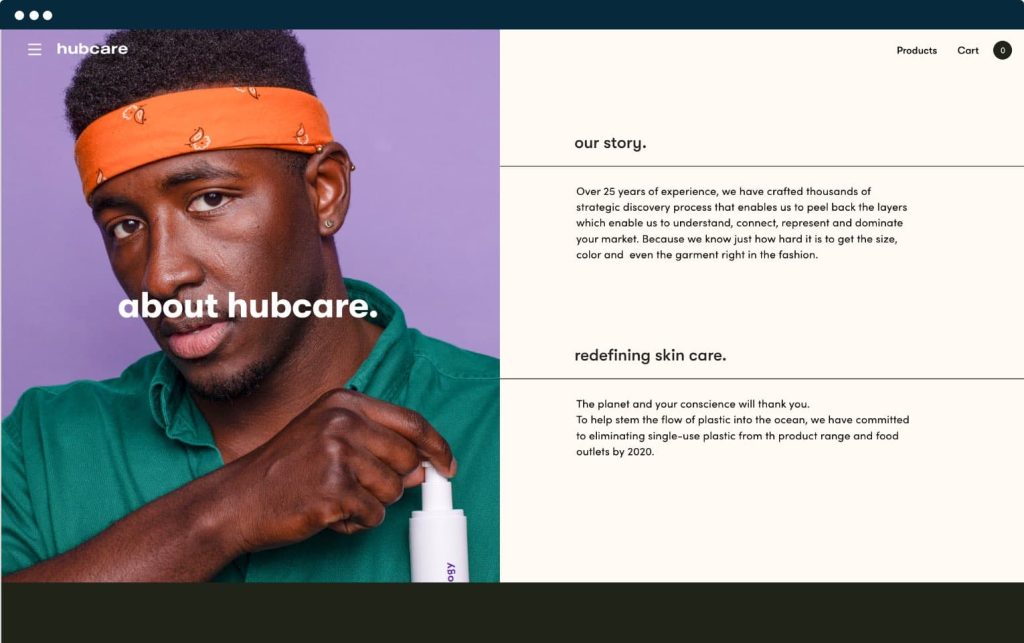
Task: Click the 'redefining skin care.' heading
Action: tap(650, 356)
